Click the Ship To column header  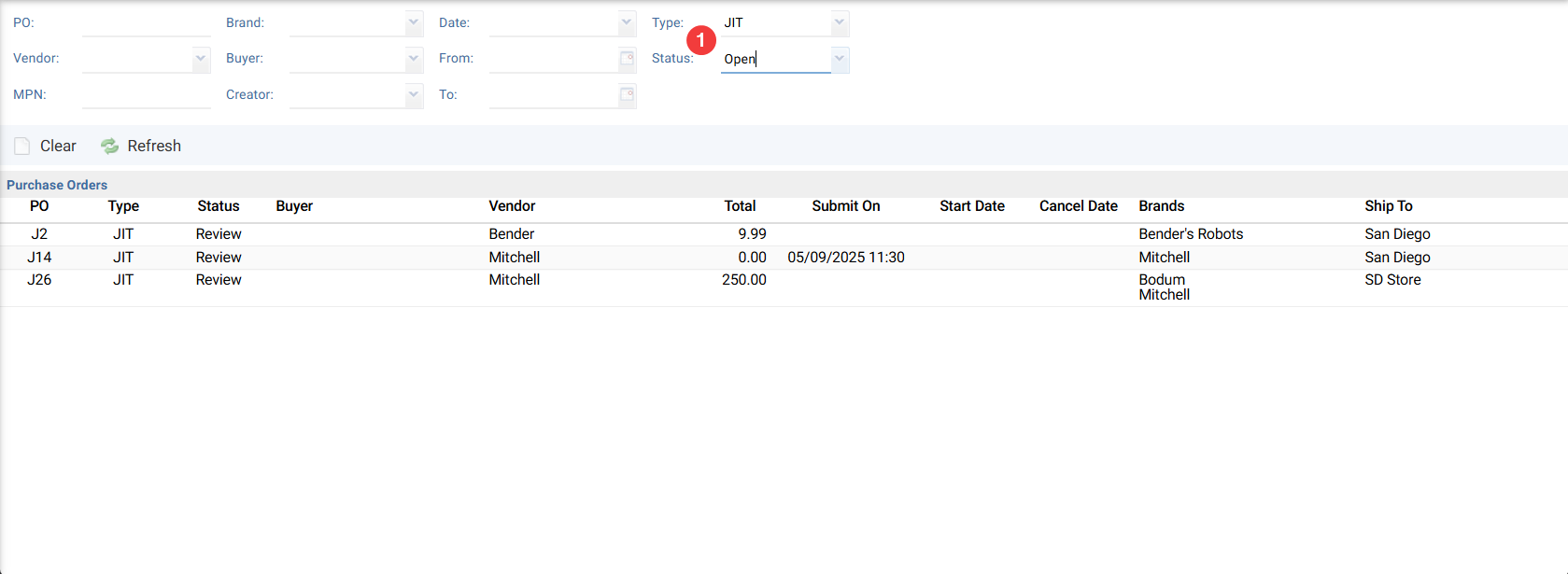tap(1388, 206)
